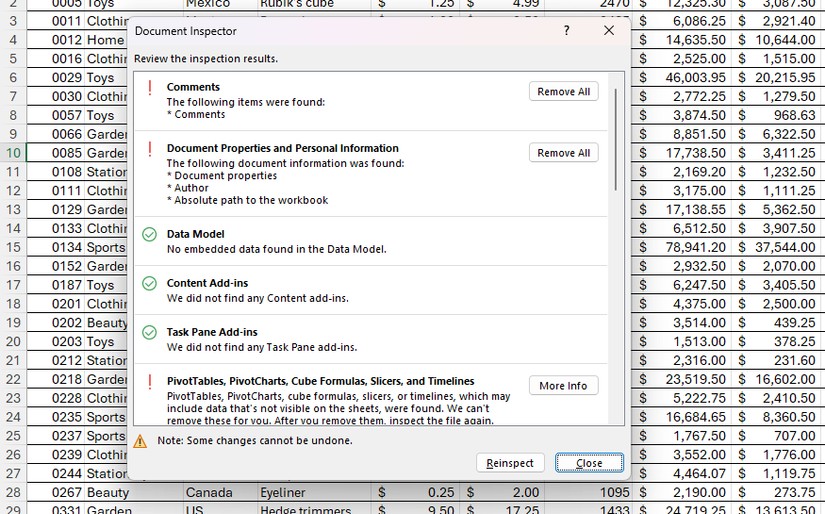825x514 pixels.
Task: Click the value 23,519.50 in row 22
Action: click(x=695, y=379)
